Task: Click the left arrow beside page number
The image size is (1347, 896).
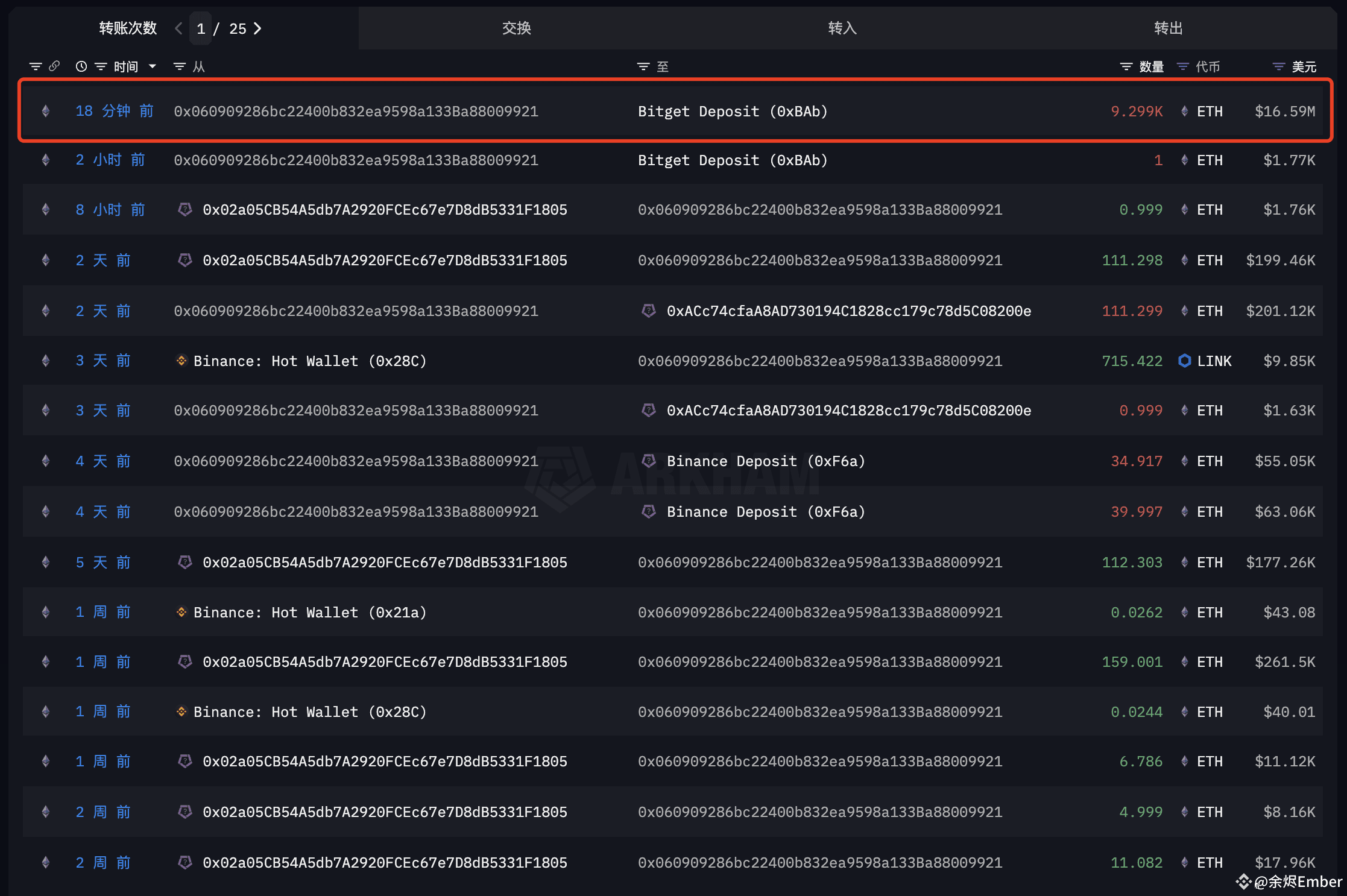Action: coord(178,28)
